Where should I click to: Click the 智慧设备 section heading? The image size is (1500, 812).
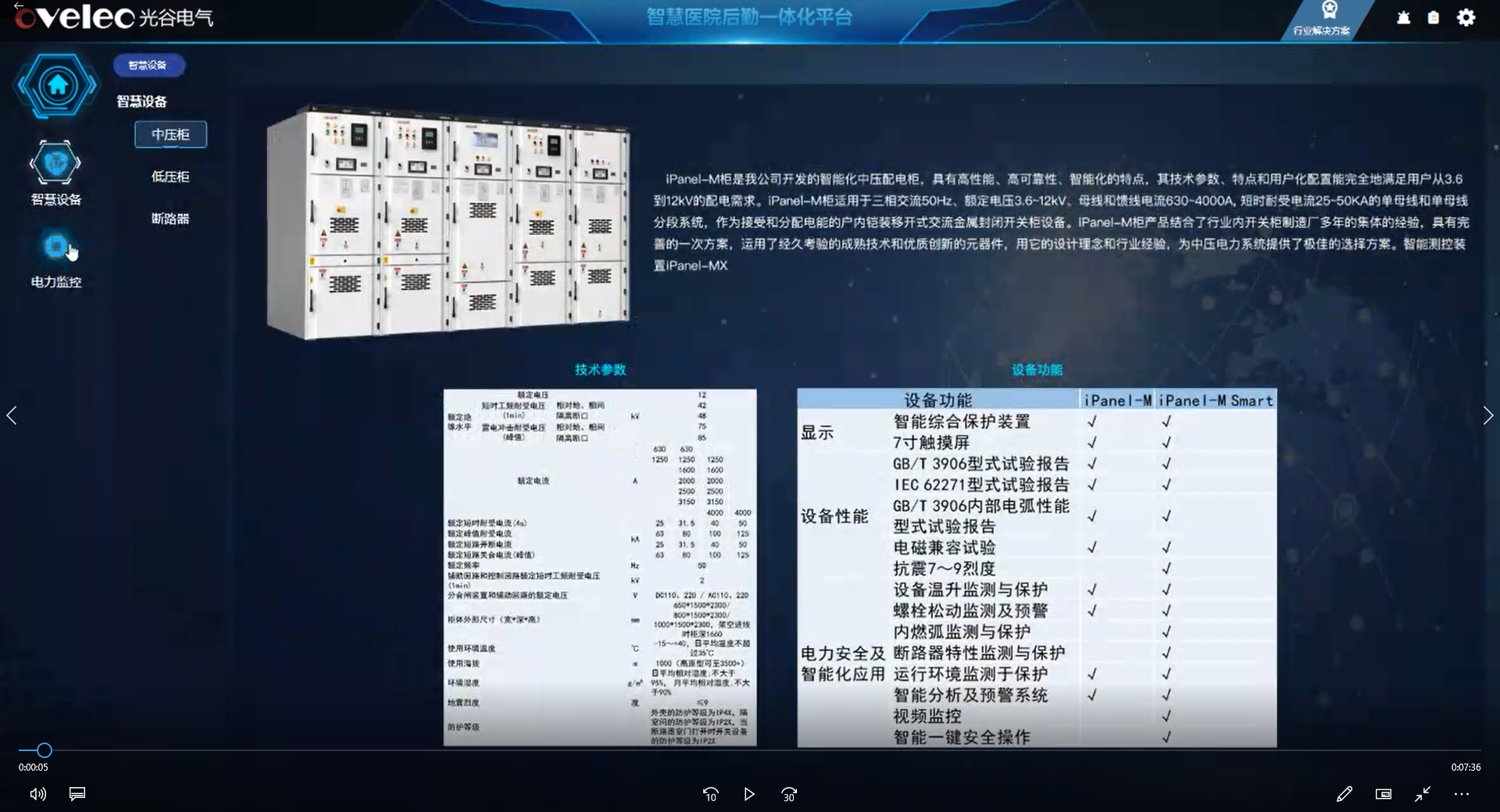tap(141, 101)
